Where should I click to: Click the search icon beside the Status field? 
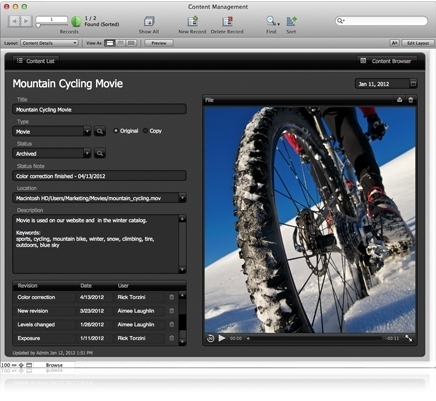tap(100, 153)
